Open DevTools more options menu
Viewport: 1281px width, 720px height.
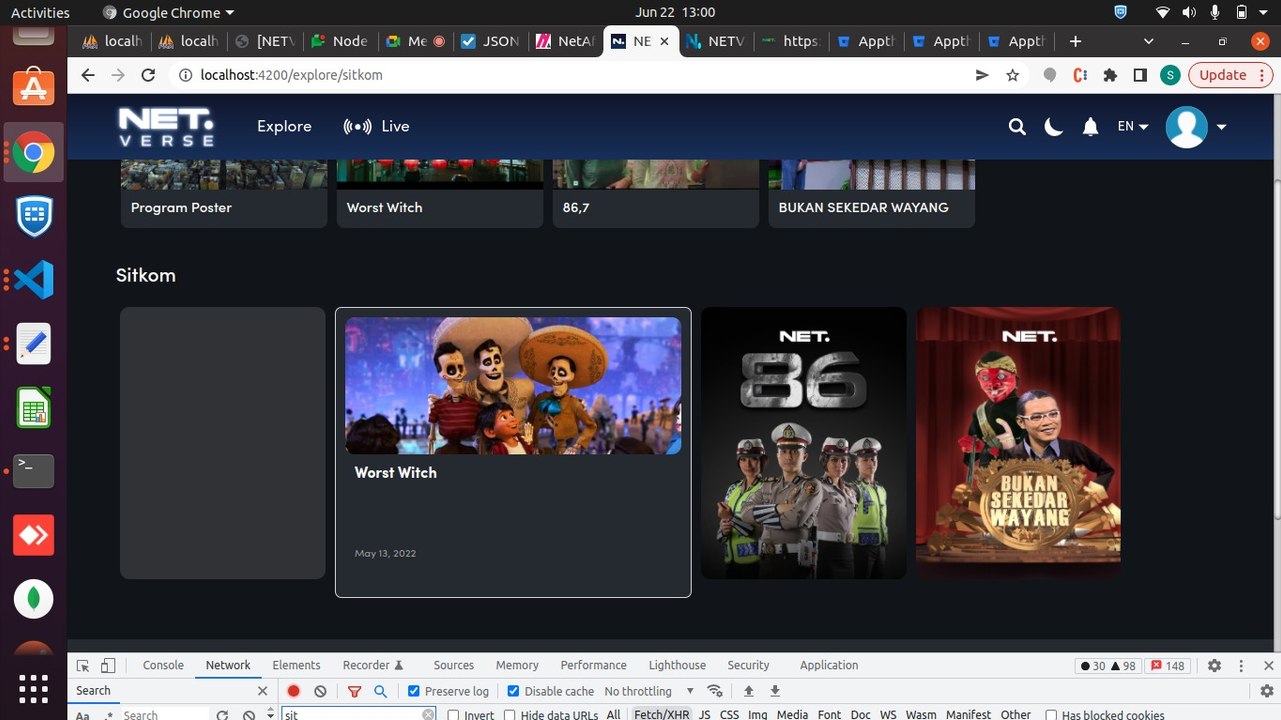click(1243, 665)
